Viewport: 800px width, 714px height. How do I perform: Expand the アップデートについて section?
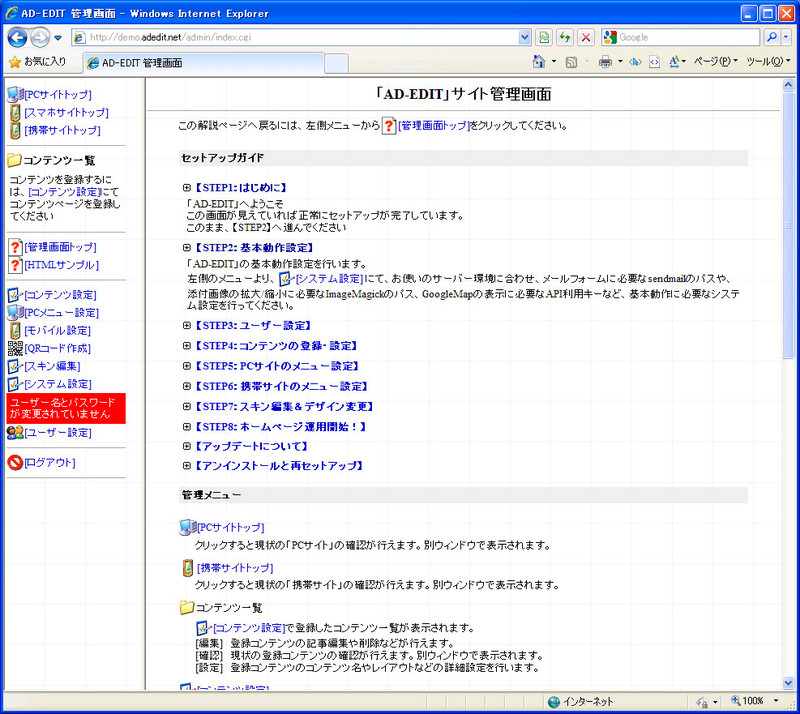pos(187,447)
